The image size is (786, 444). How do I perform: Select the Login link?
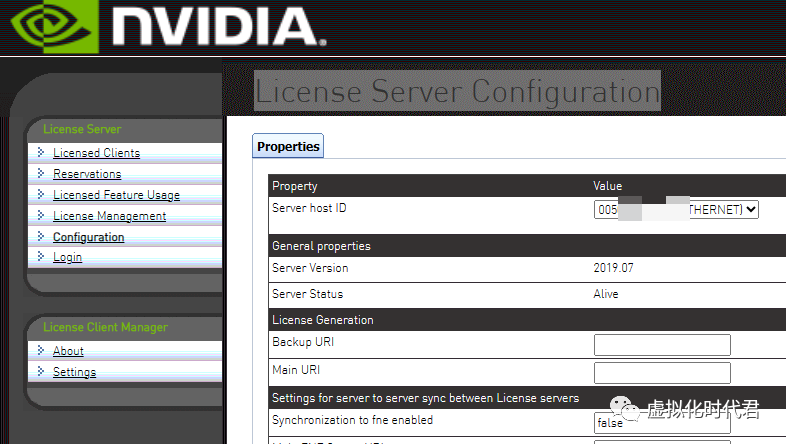67,257
